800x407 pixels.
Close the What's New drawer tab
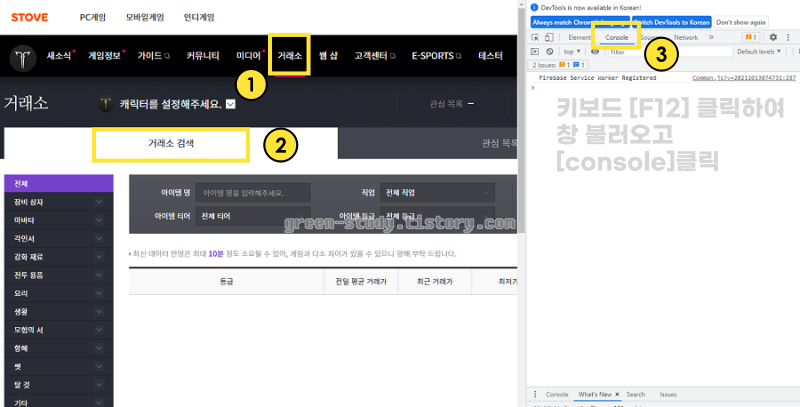(617, 394)
